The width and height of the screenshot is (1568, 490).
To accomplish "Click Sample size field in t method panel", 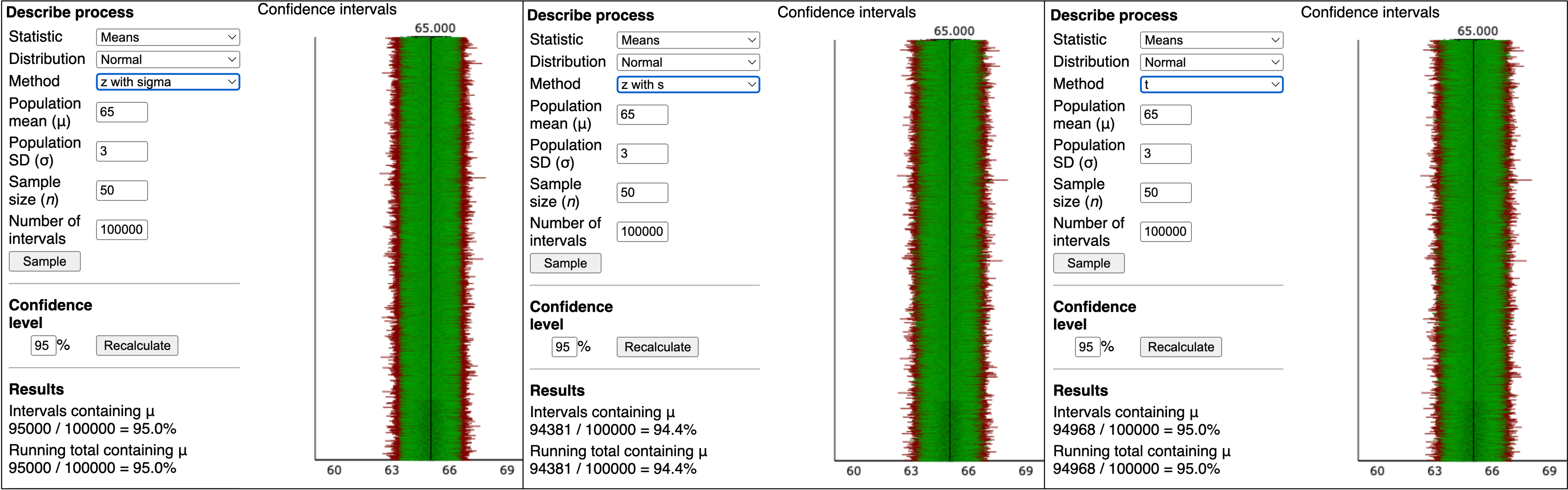I will 1165,192.
